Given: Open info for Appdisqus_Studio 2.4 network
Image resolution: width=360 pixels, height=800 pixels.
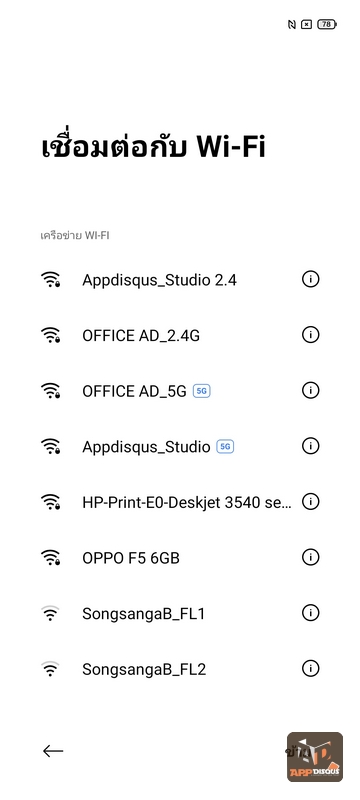Looking at the screenshot, I should point(310,279).
